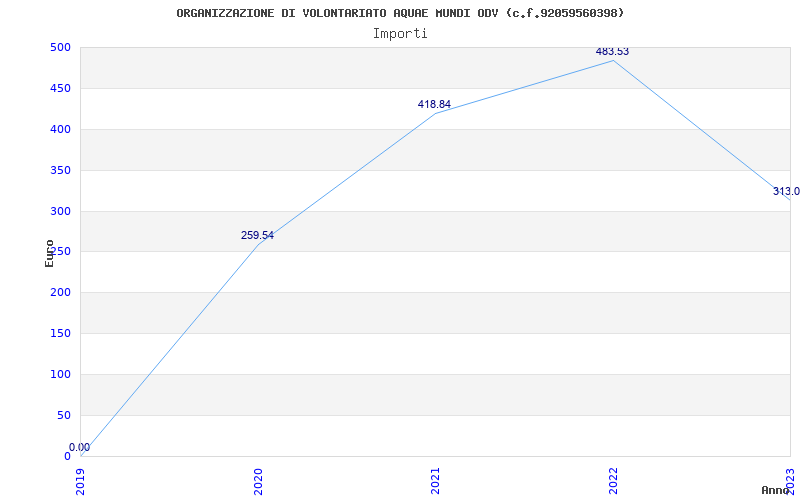Click the 350 y-axis tick label
Viewport: 800px width, 500px height.
pyautogui.click(x=60, y=170)
